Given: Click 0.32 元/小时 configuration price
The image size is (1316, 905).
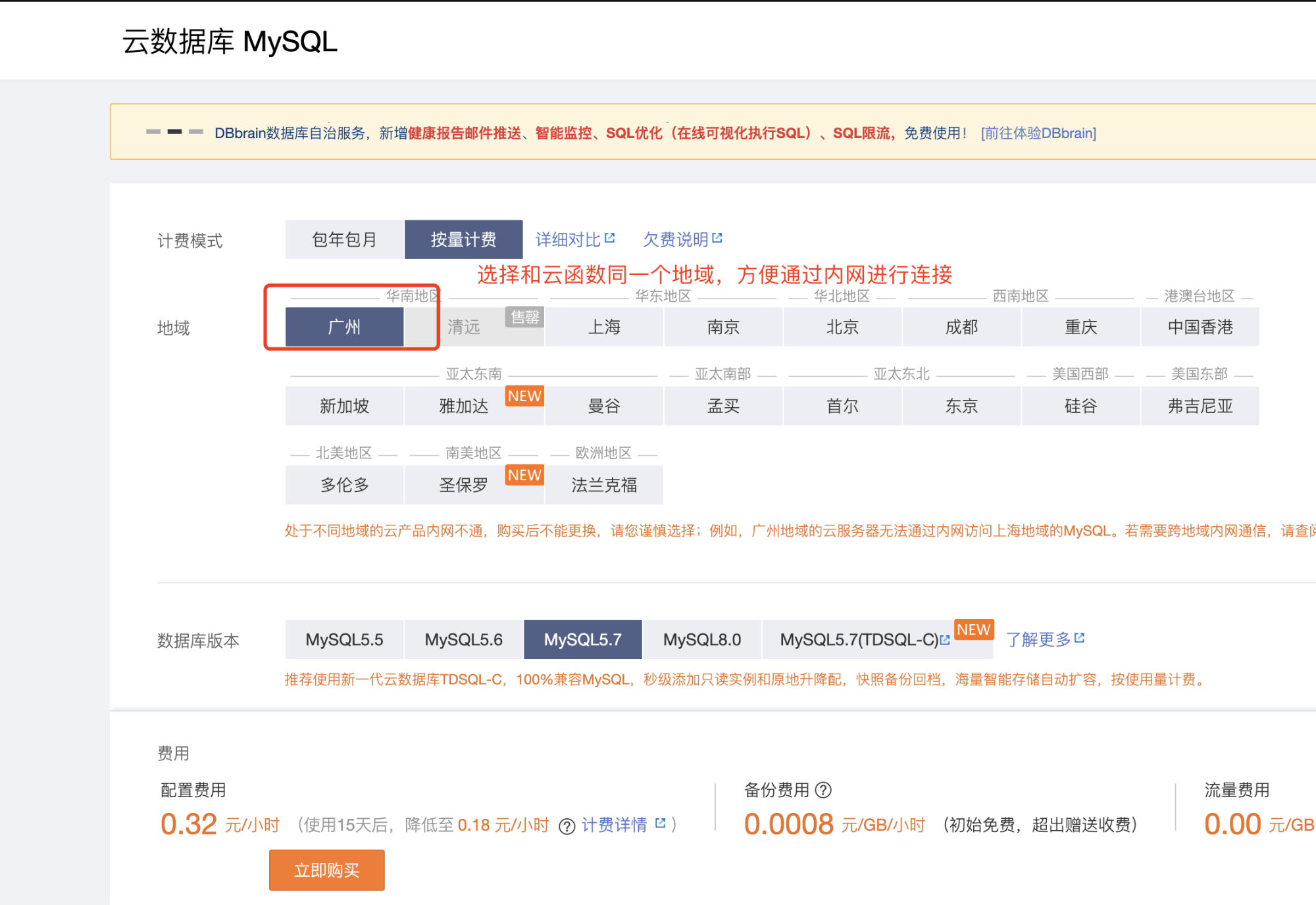Looking at the screenshot, I should pyautogui.click(x=220, y=824).
